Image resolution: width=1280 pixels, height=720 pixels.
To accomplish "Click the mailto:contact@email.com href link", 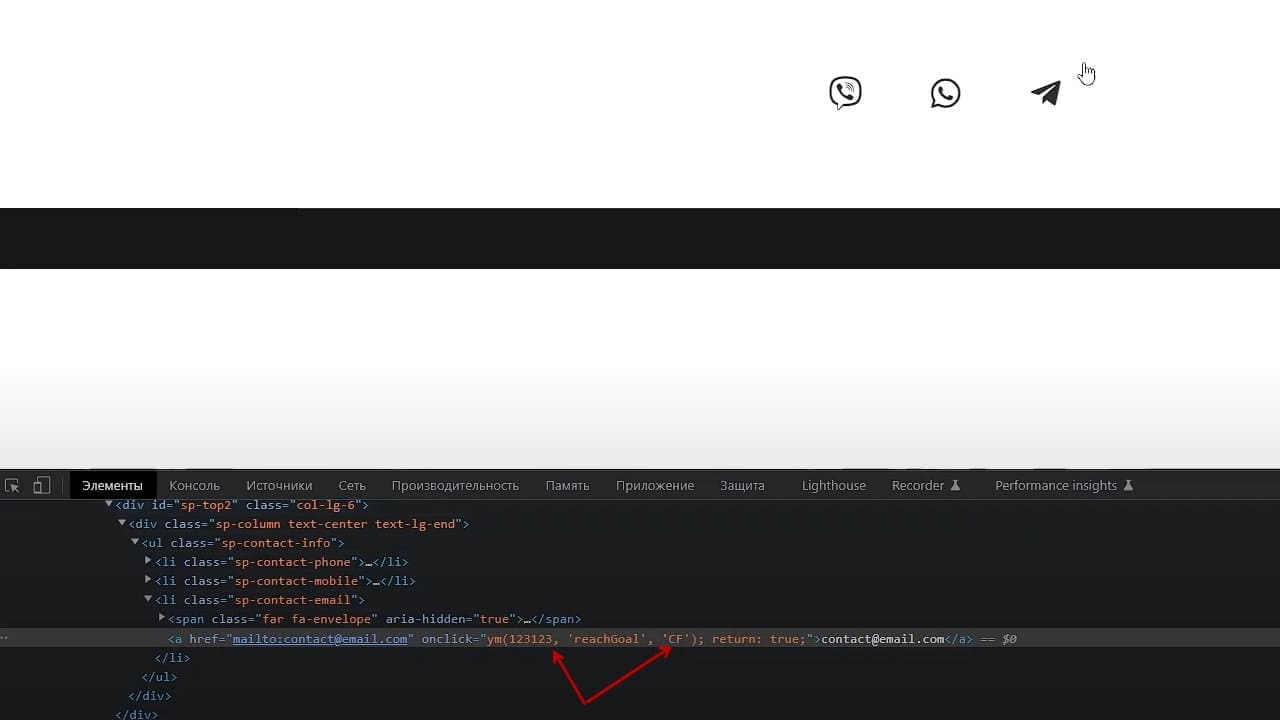I will (x=320, y=639).
